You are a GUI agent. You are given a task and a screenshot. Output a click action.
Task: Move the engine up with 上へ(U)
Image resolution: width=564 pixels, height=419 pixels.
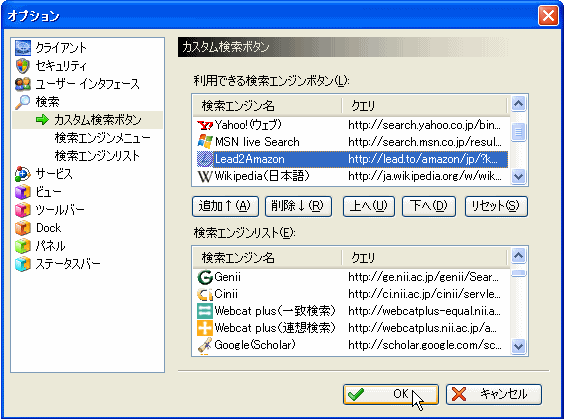point(369,206)
